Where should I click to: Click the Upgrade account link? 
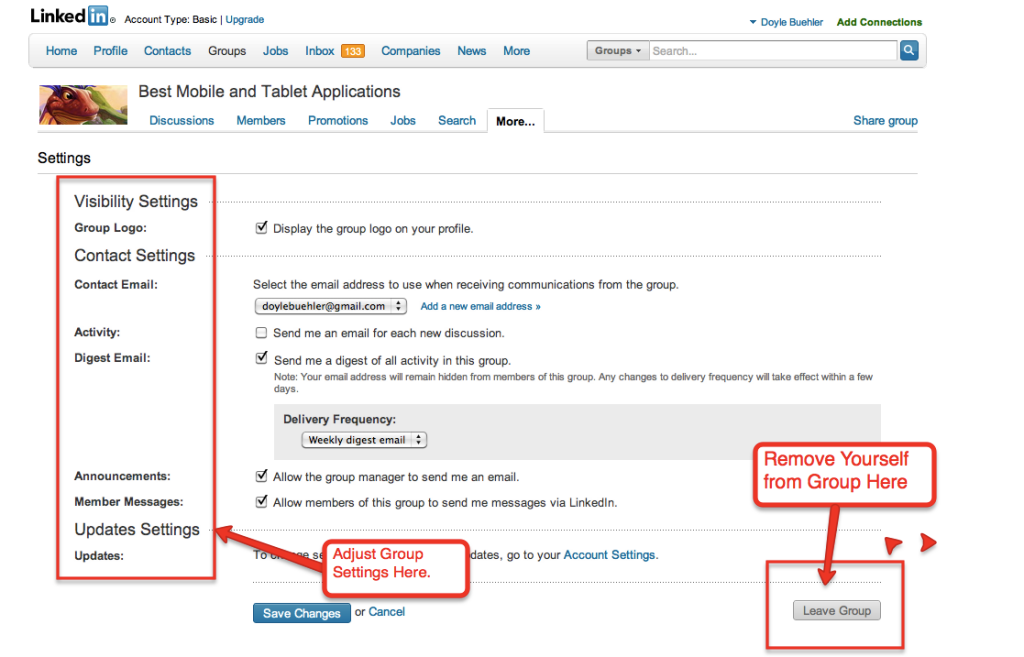(245, 20)
